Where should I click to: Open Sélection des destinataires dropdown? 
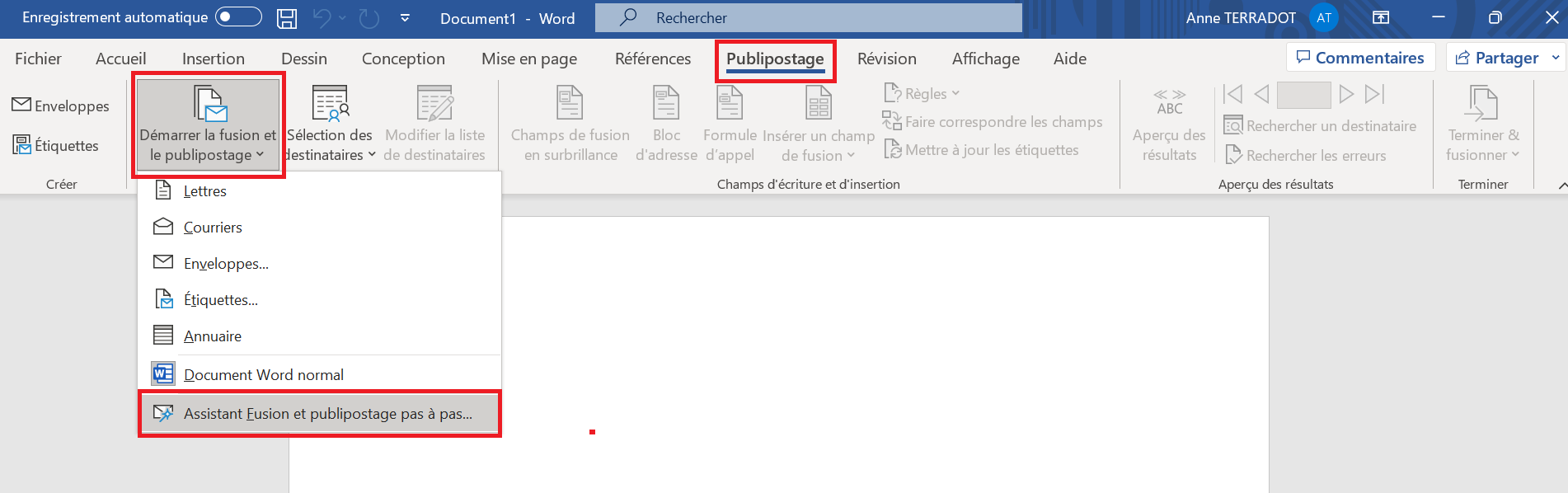(x=330, y=124)
